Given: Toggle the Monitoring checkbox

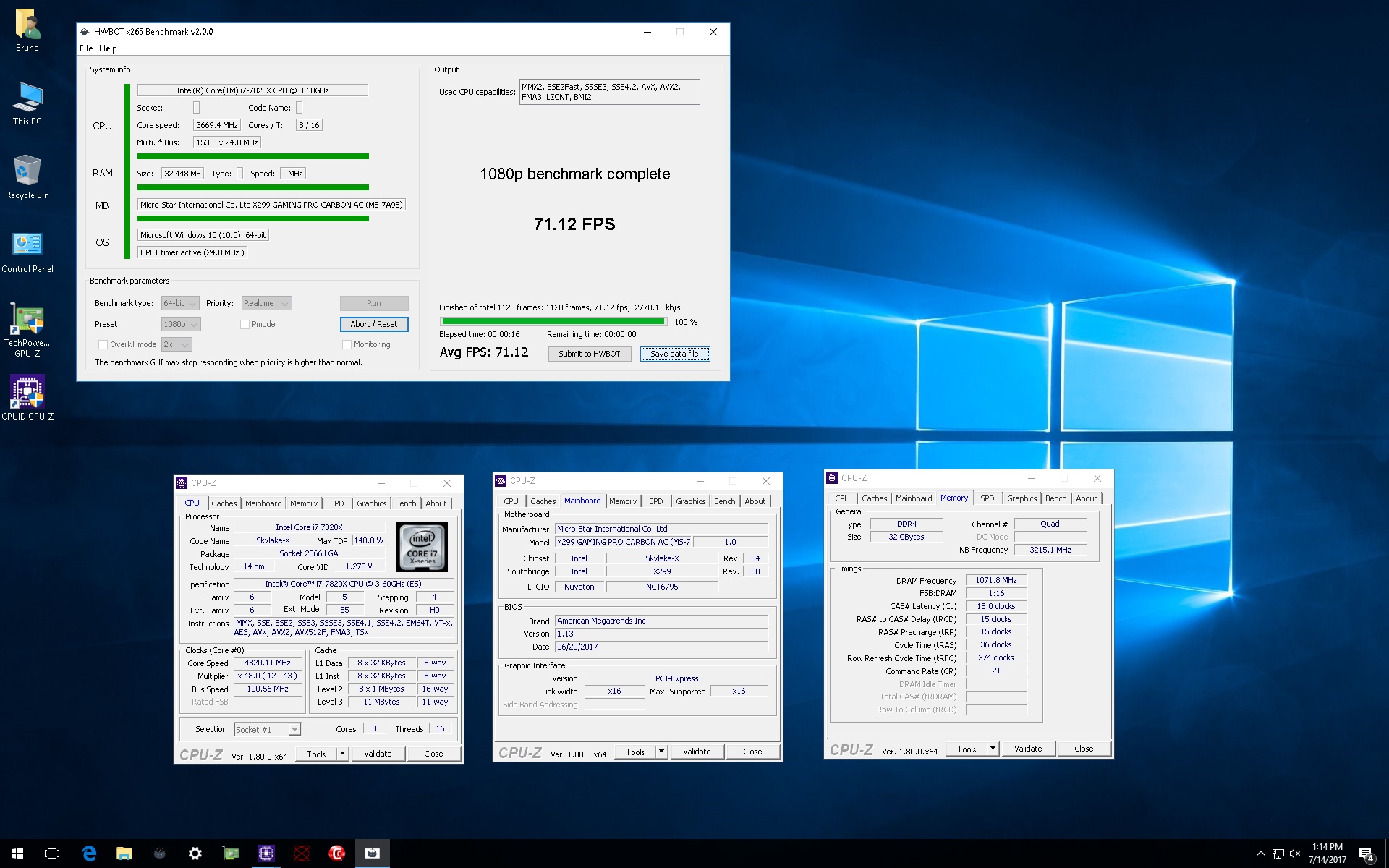Looking at the screenshot, I should coord(347,344).
